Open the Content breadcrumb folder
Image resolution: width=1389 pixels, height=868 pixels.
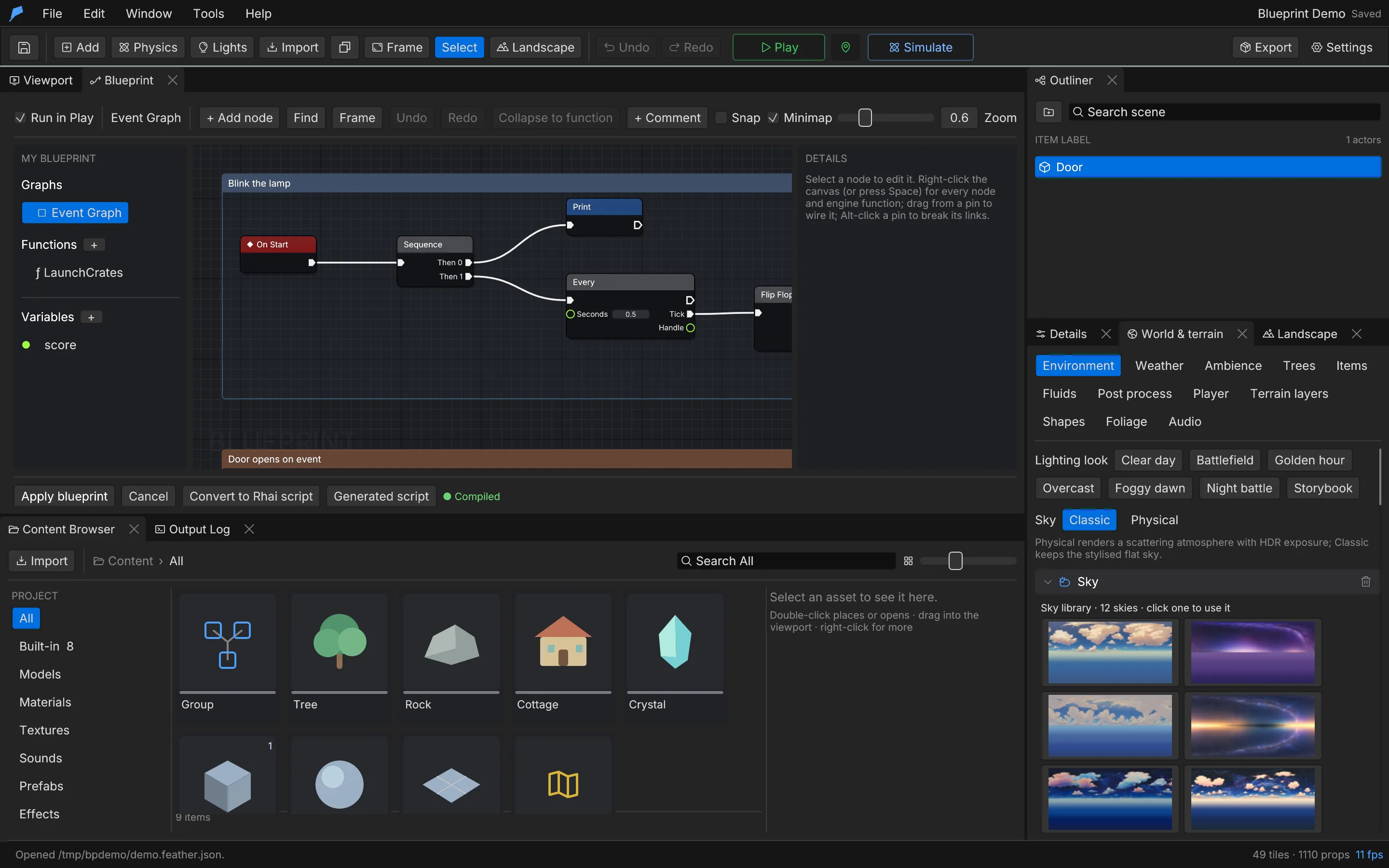(x=123, y=561)
